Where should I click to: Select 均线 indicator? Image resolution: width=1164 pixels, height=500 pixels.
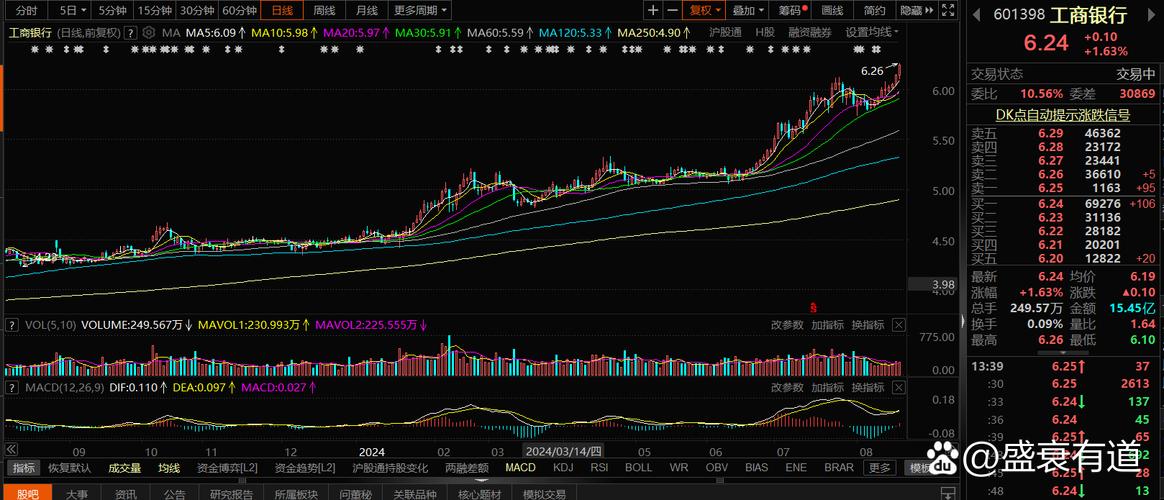[x=169, y=468]
